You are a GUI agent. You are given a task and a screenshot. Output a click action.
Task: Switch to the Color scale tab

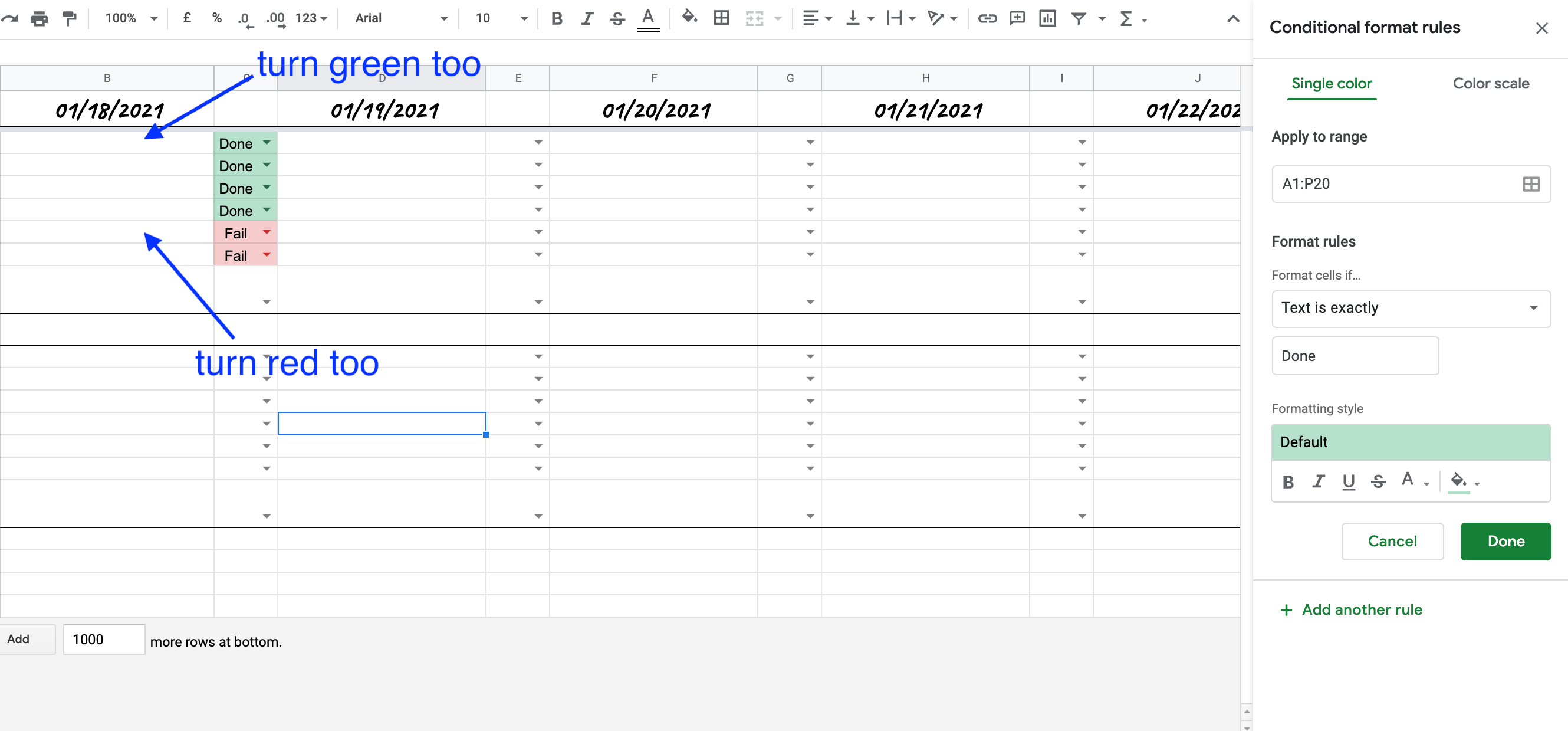pos(1491,83)
